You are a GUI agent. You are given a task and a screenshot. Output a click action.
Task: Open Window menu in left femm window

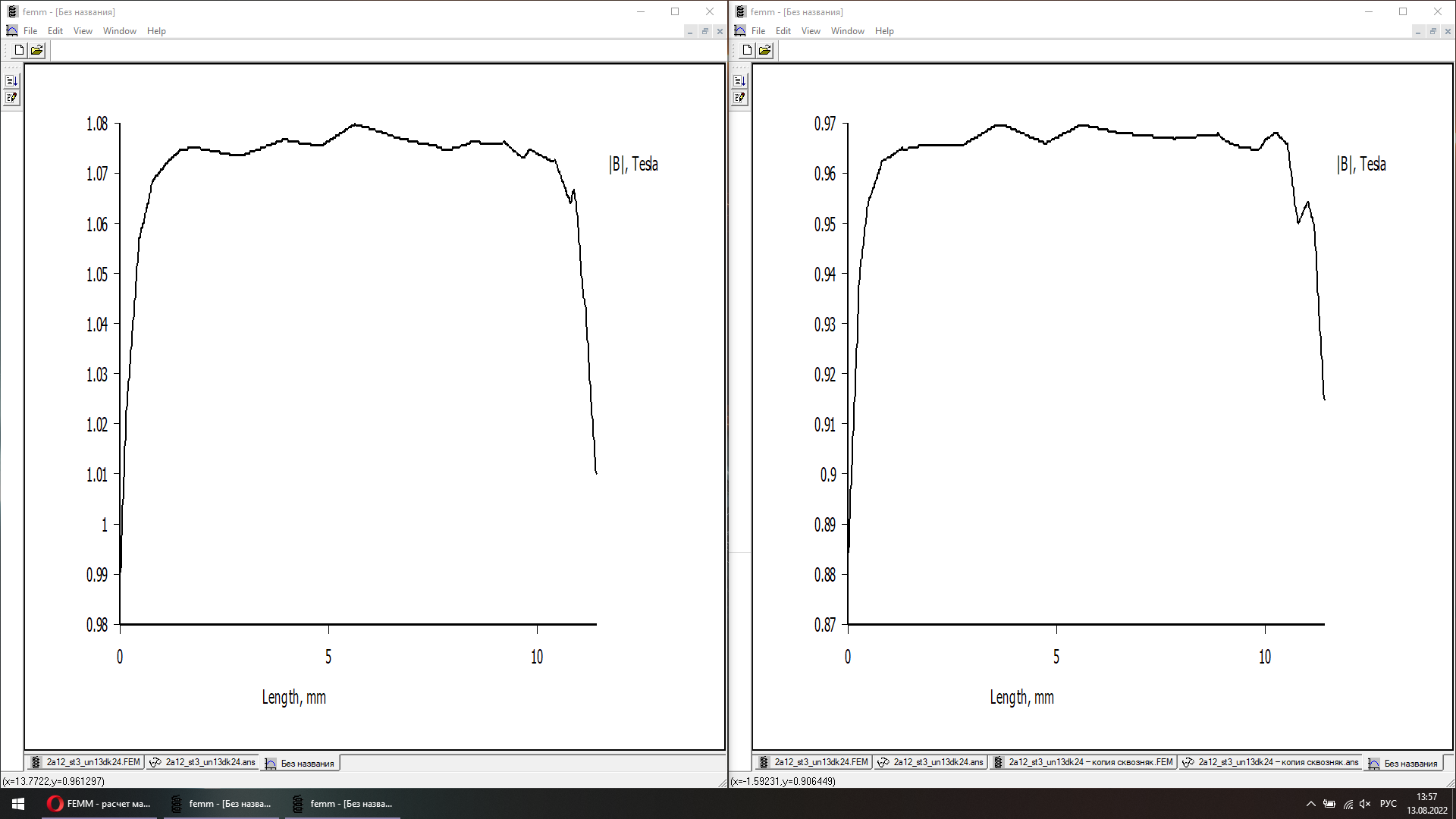tap(119, 31)
